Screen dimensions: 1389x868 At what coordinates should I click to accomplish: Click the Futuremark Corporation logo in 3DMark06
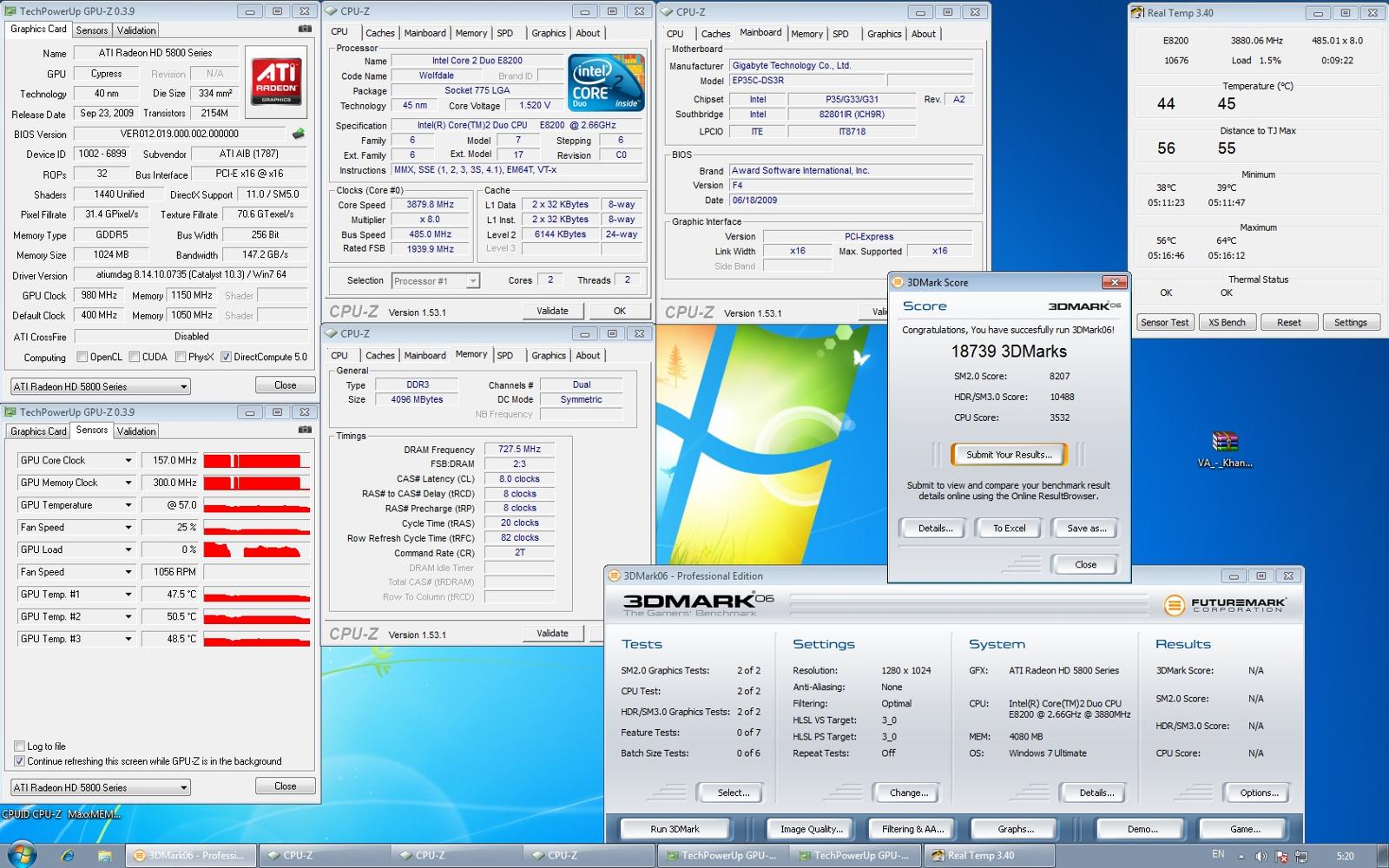tap(1224, 605)
